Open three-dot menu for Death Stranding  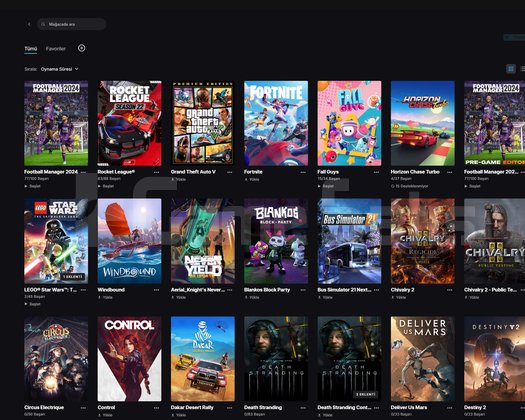(303, 408)
